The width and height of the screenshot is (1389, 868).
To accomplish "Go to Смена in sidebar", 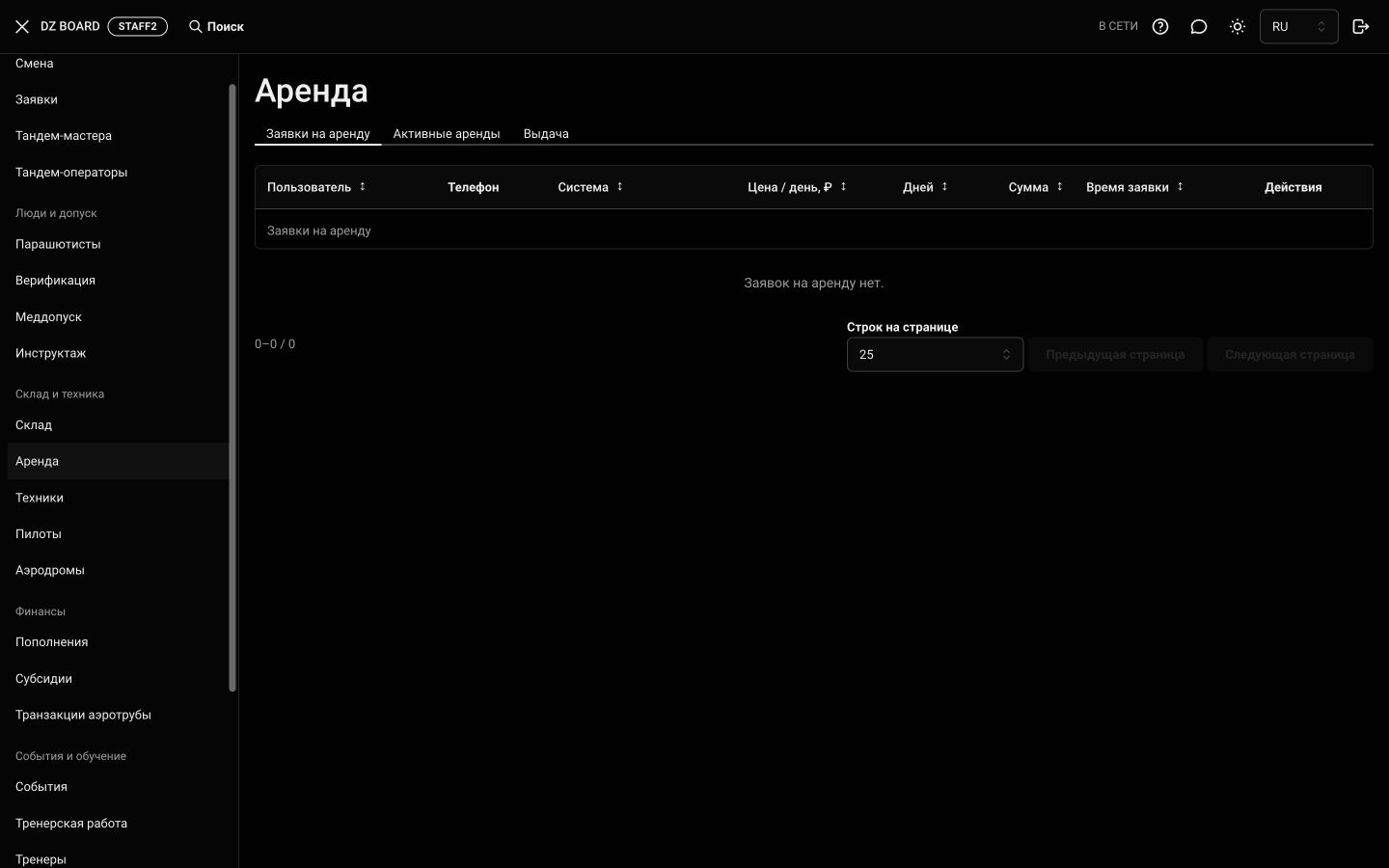I will pyautogui.click(x=118, y=64).
